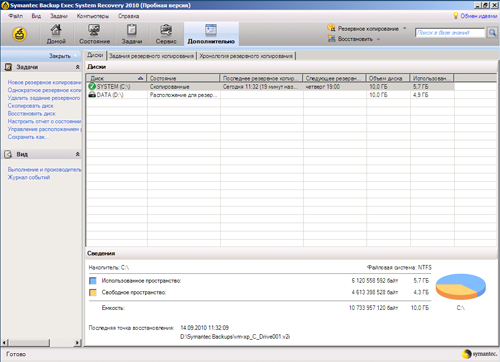Viewport: 500px width, 362px height.
Task: Switch to the Диски tab
Action: point(95,55)
